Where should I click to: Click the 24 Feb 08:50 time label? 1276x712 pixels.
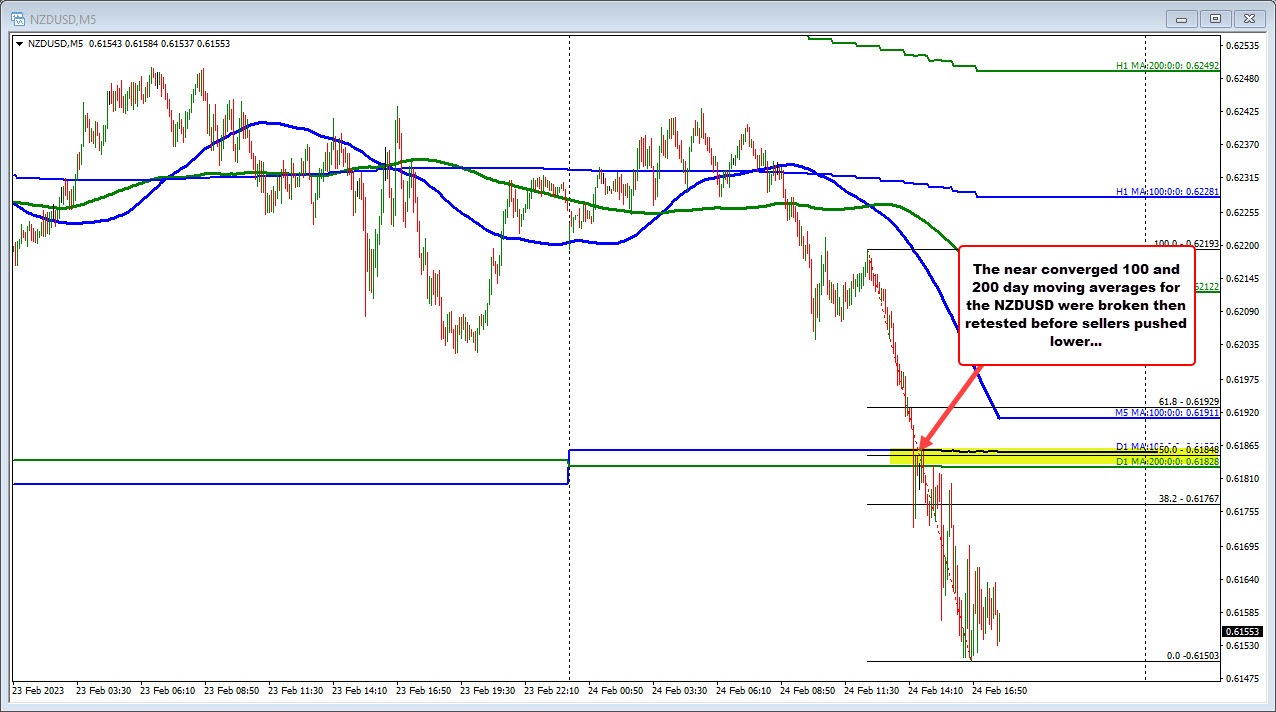point(807,691)
